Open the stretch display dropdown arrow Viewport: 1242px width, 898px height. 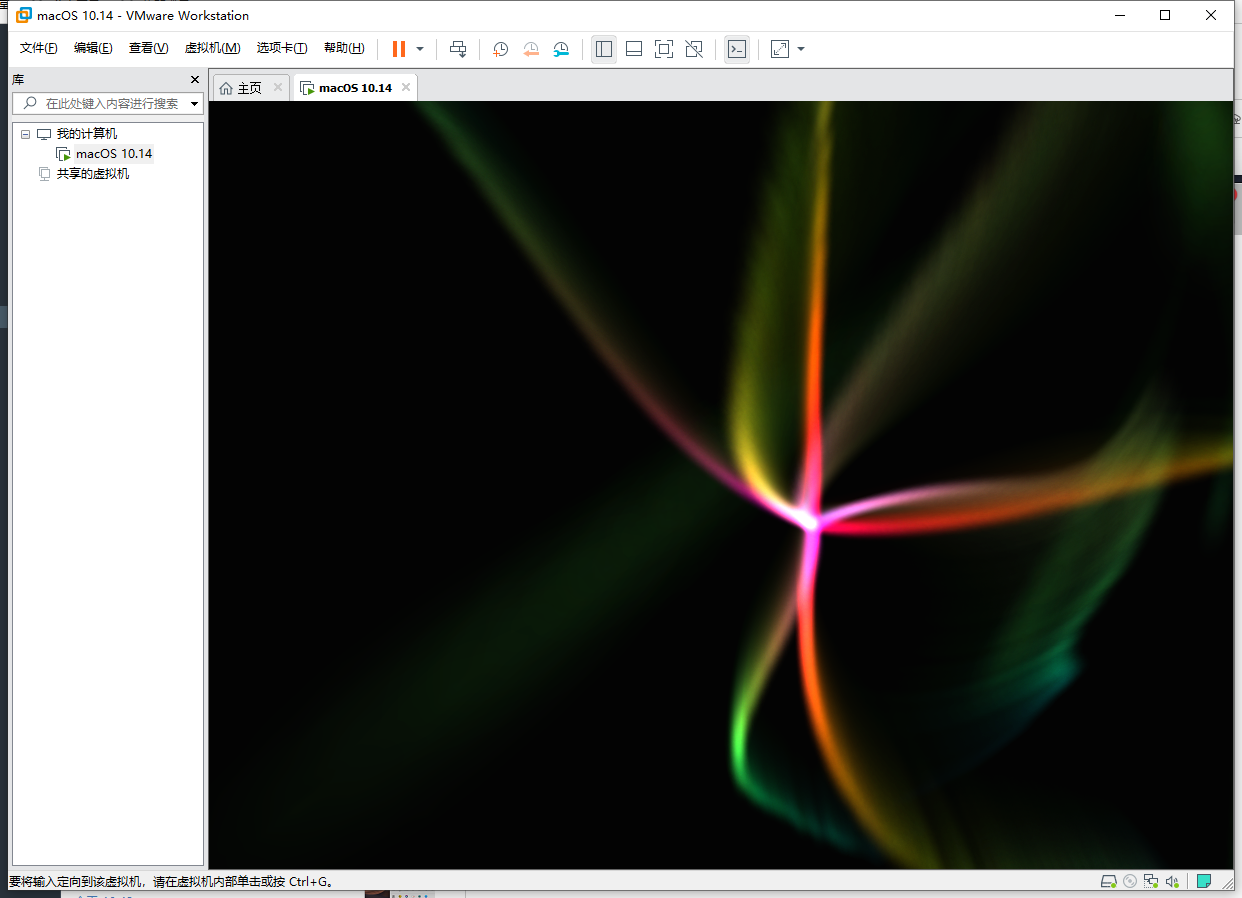tap(801, 49)
